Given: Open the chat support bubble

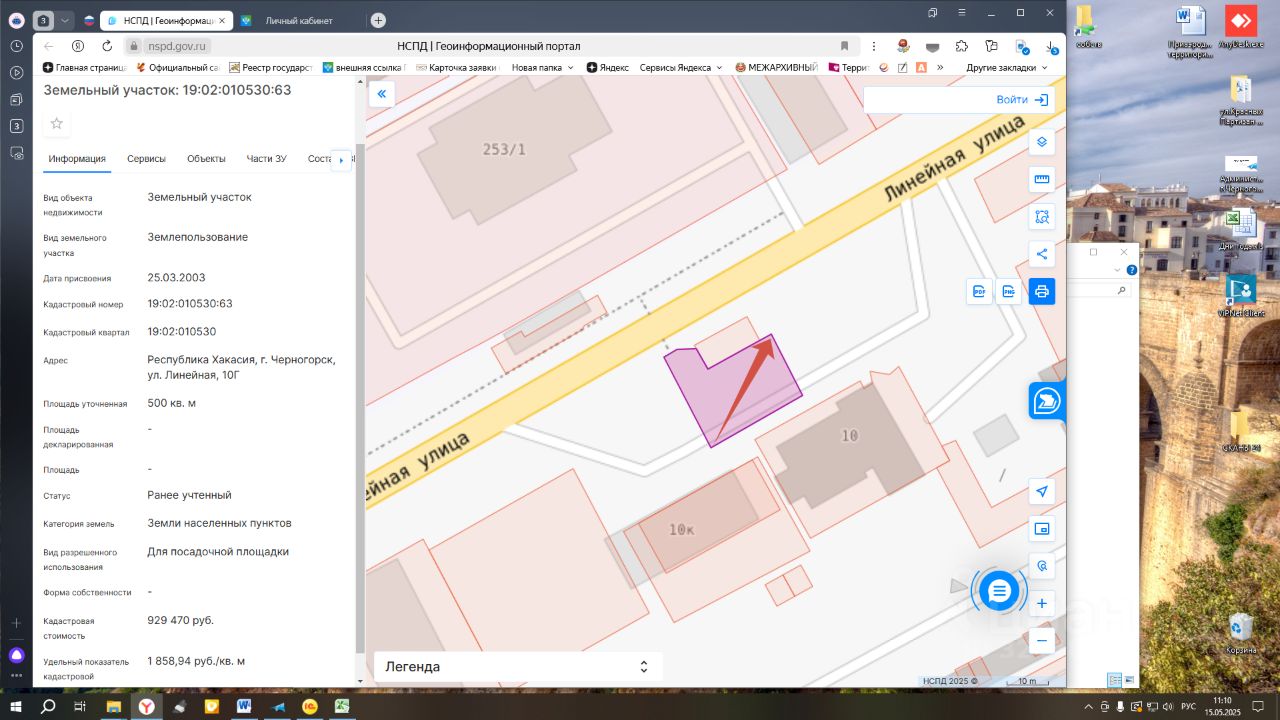Looking at the screenshot, I should coord(998,591).
